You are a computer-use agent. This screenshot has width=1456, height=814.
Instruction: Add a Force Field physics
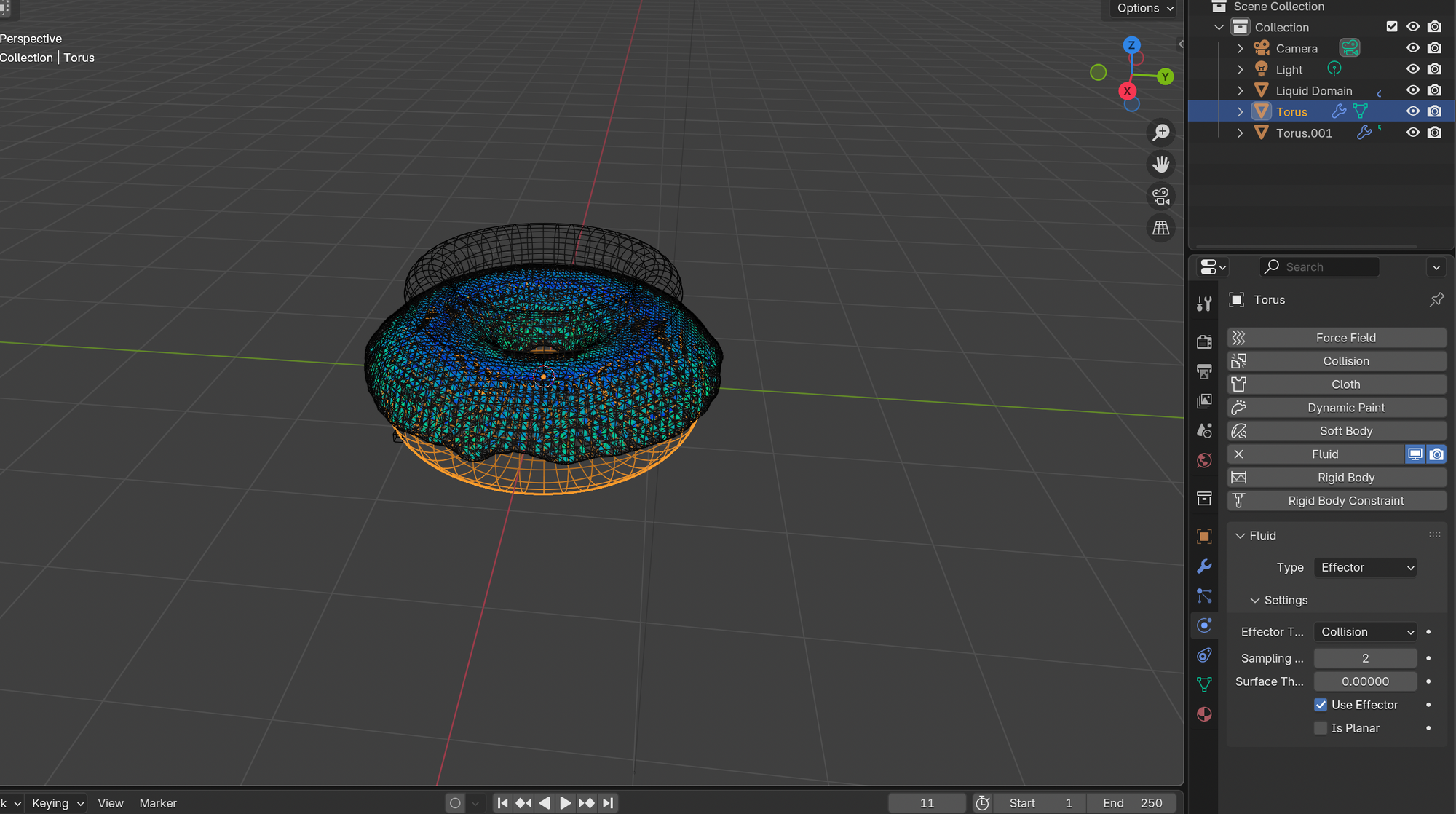[x=1337, y=338]
